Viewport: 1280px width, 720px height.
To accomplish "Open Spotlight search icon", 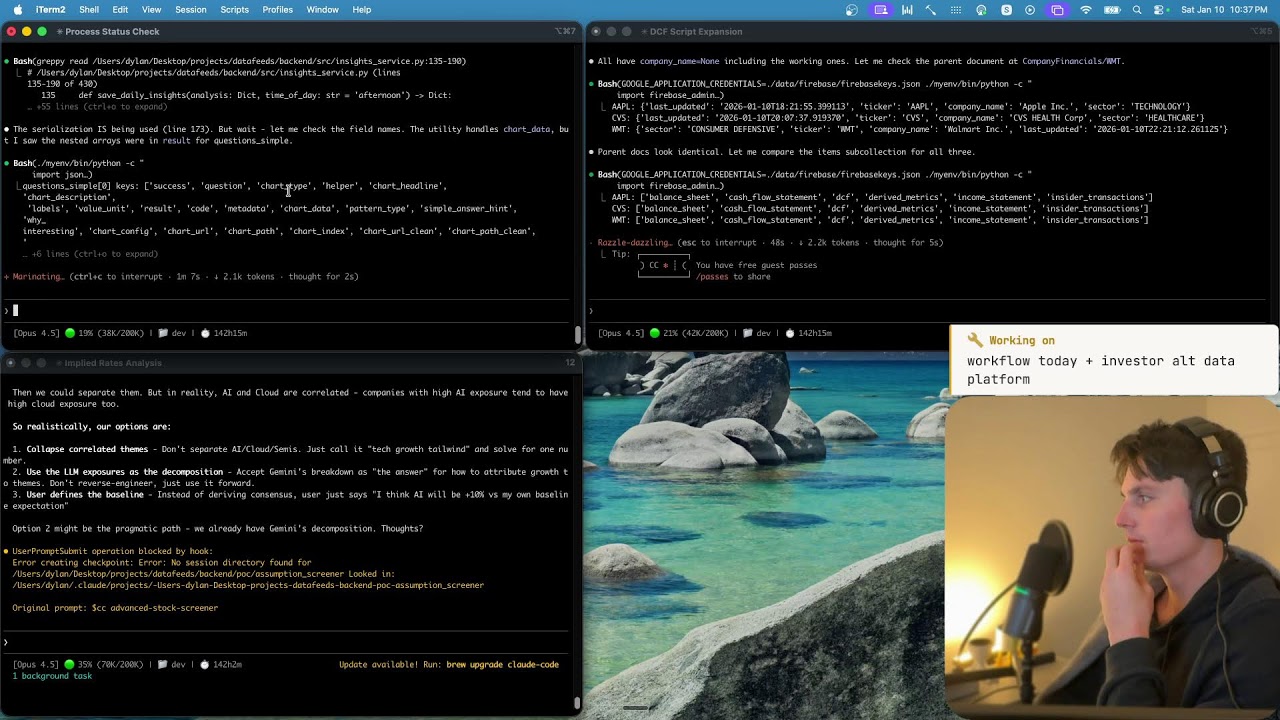I will [1137, 10].
